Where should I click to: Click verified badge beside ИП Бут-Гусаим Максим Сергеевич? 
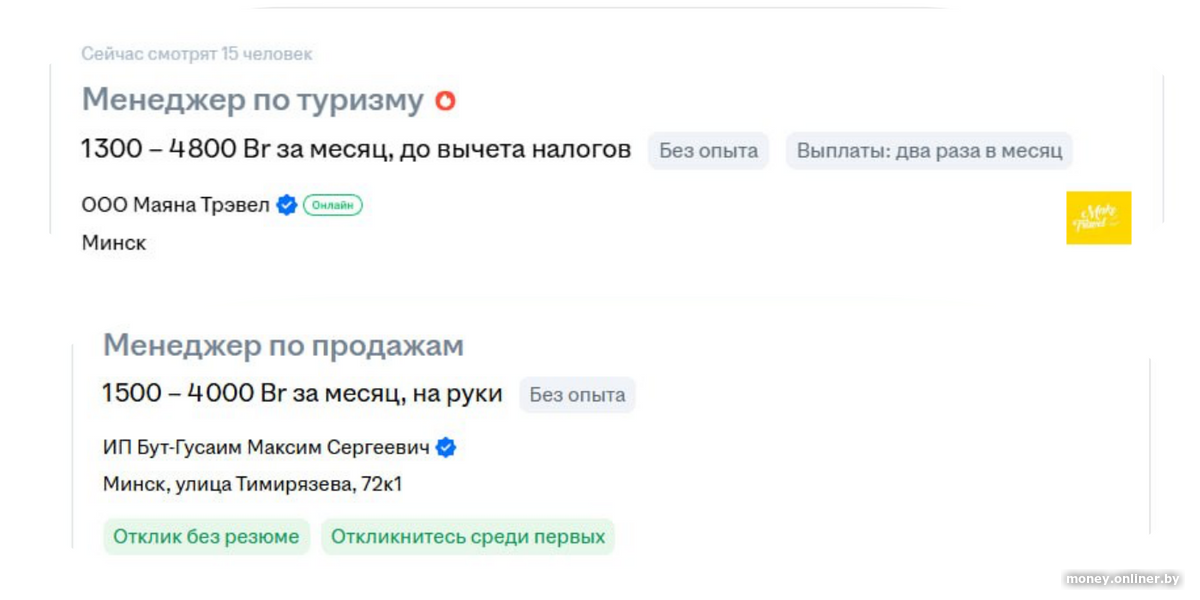pyautogui.click(x=446, y=448)
